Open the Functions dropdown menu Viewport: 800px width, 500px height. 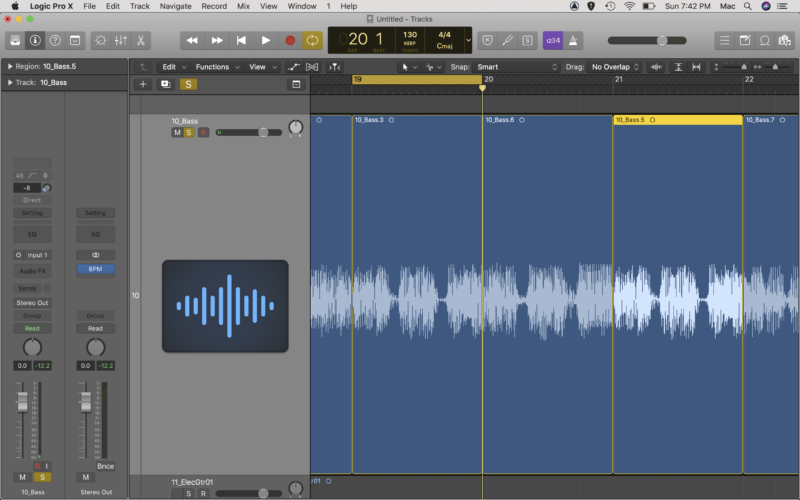(217, 67)
